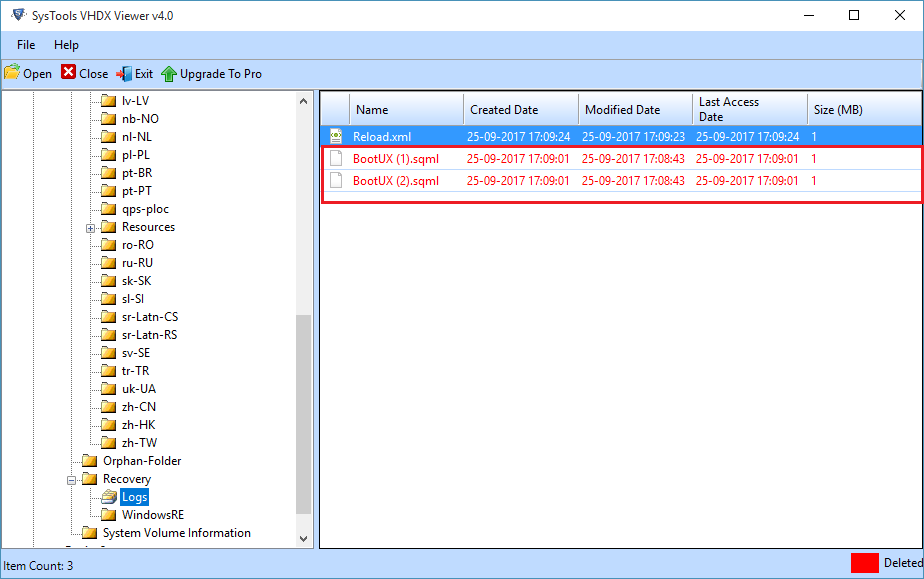924x579 pixels.
Task: Click the sk-SK folder icon
Action: click(108, 281)
